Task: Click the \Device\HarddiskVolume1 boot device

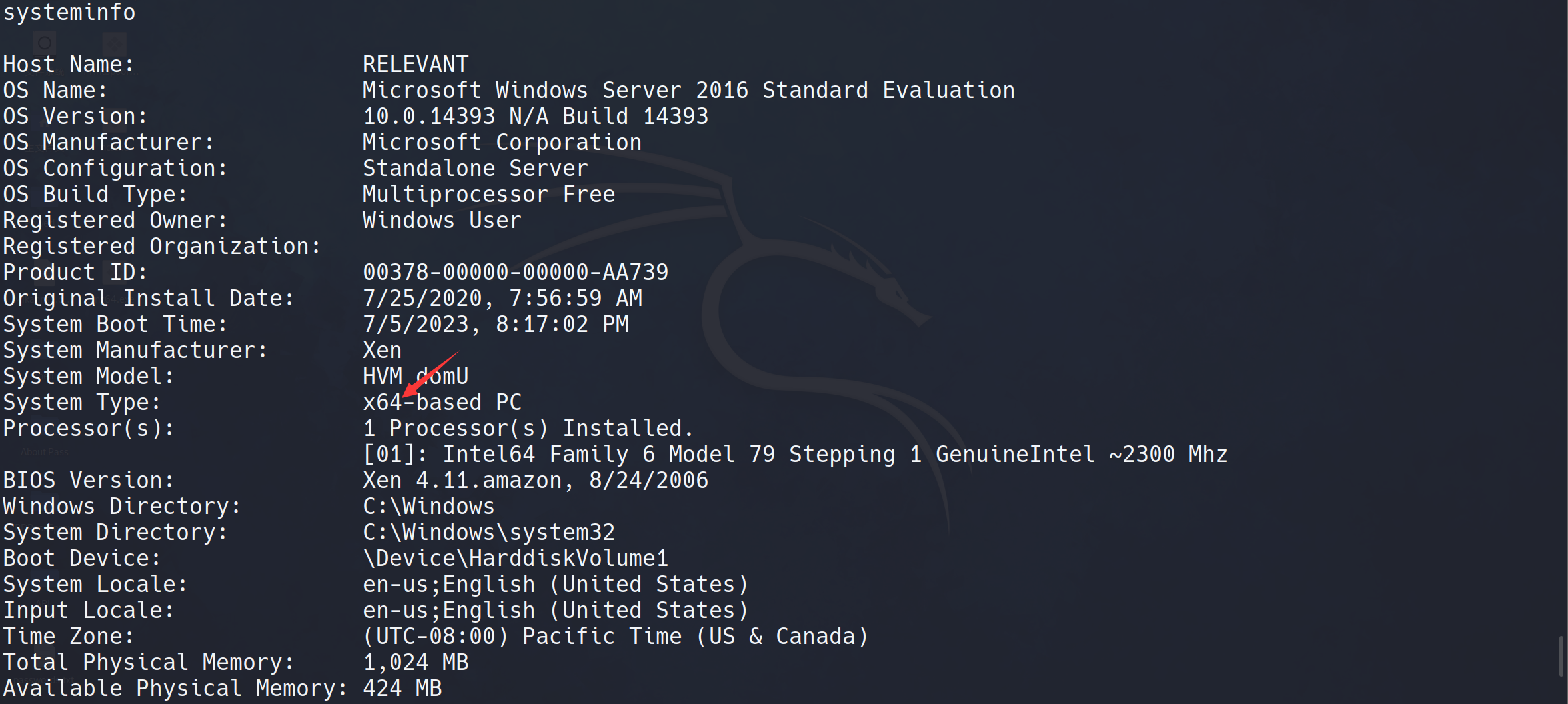Action: tap(515, 558)
